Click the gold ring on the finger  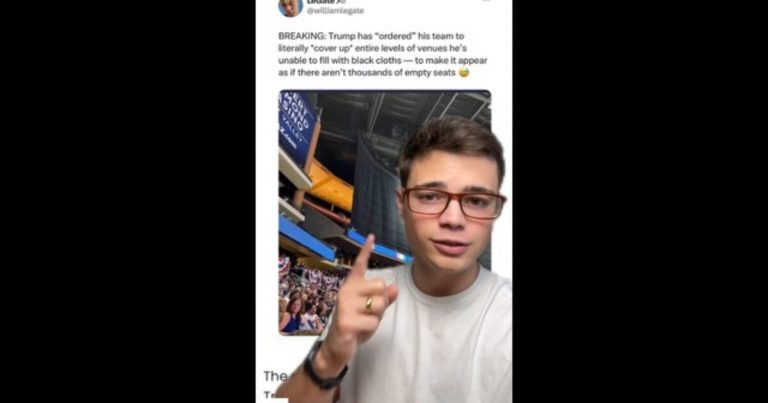[x=368, y=305]
